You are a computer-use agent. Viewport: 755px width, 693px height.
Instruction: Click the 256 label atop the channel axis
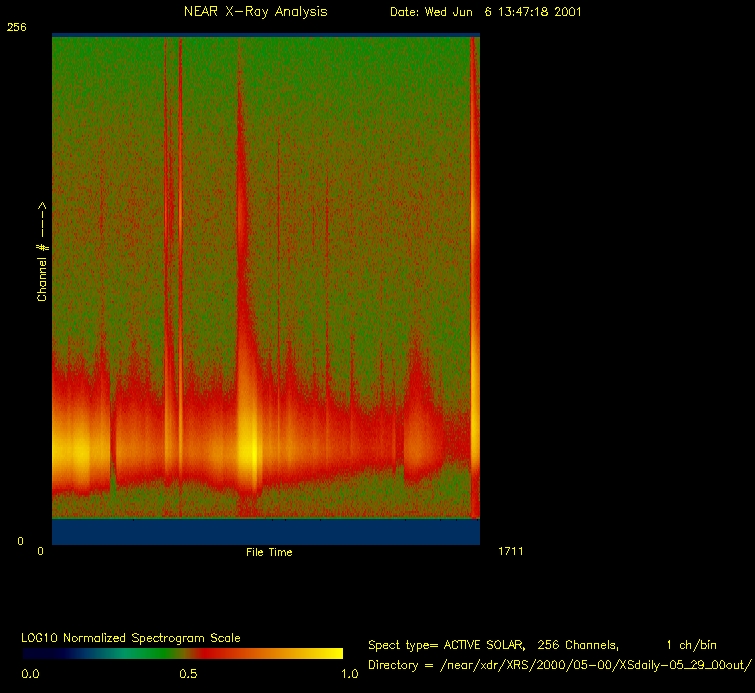[17, 28]
